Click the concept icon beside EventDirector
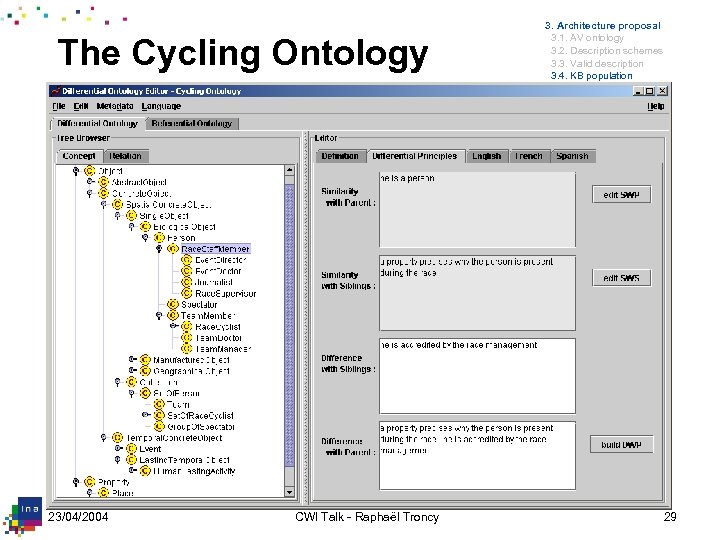720x540 pixels. (x=187, y=260)
